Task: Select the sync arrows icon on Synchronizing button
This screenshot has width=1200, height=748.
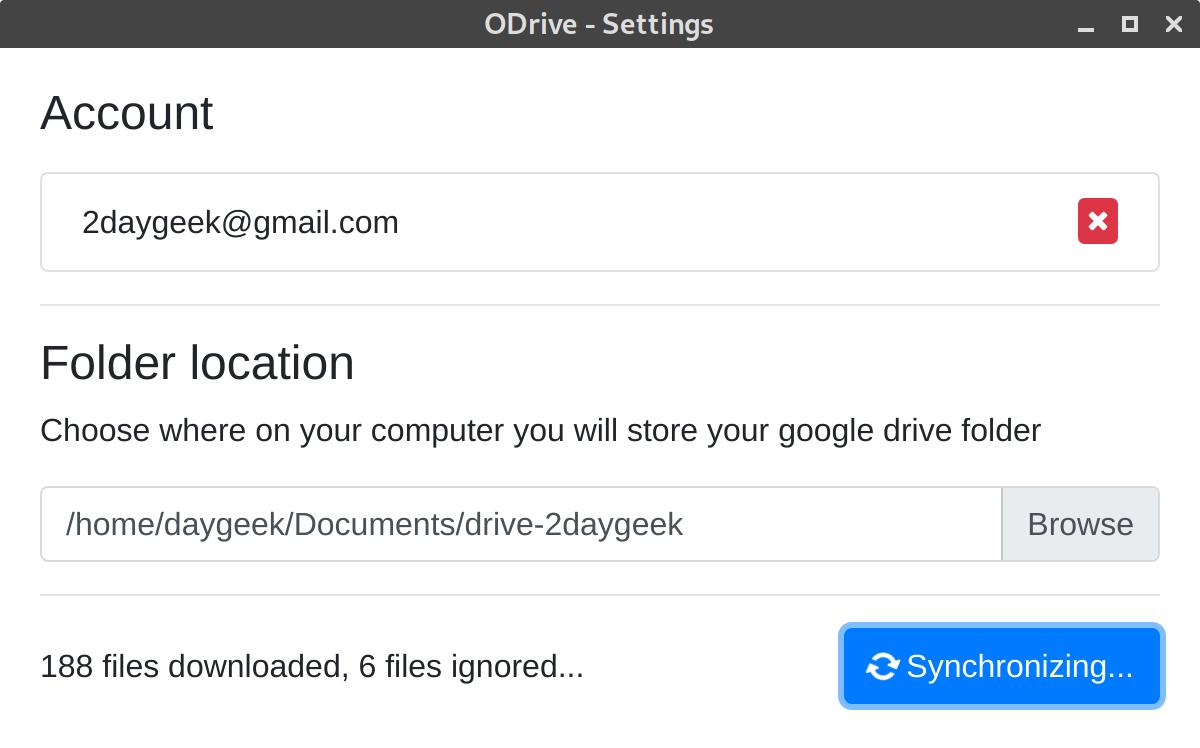Action: [882, 666]
